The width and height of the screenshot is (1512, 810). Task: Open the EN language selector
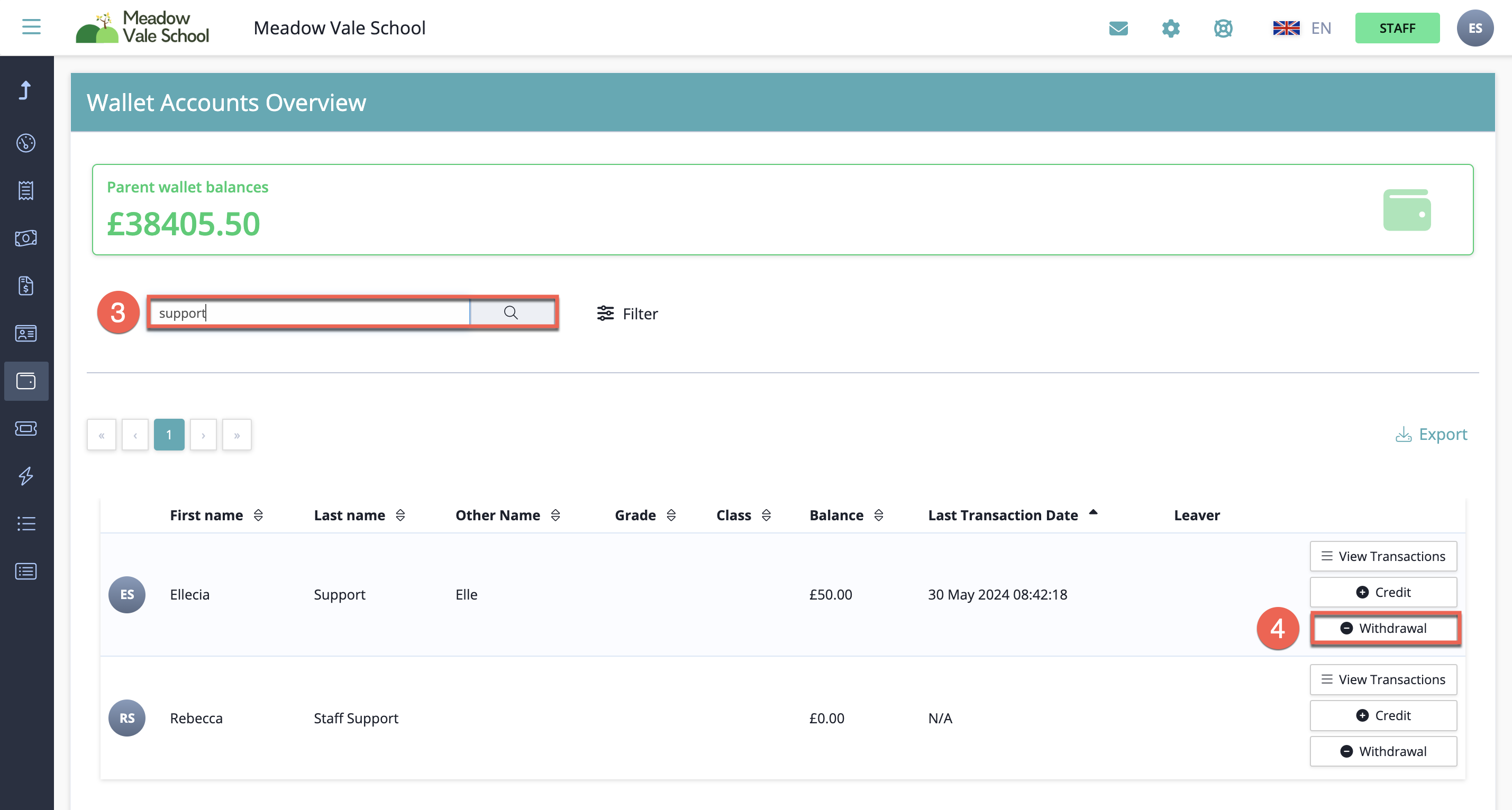1301,28
